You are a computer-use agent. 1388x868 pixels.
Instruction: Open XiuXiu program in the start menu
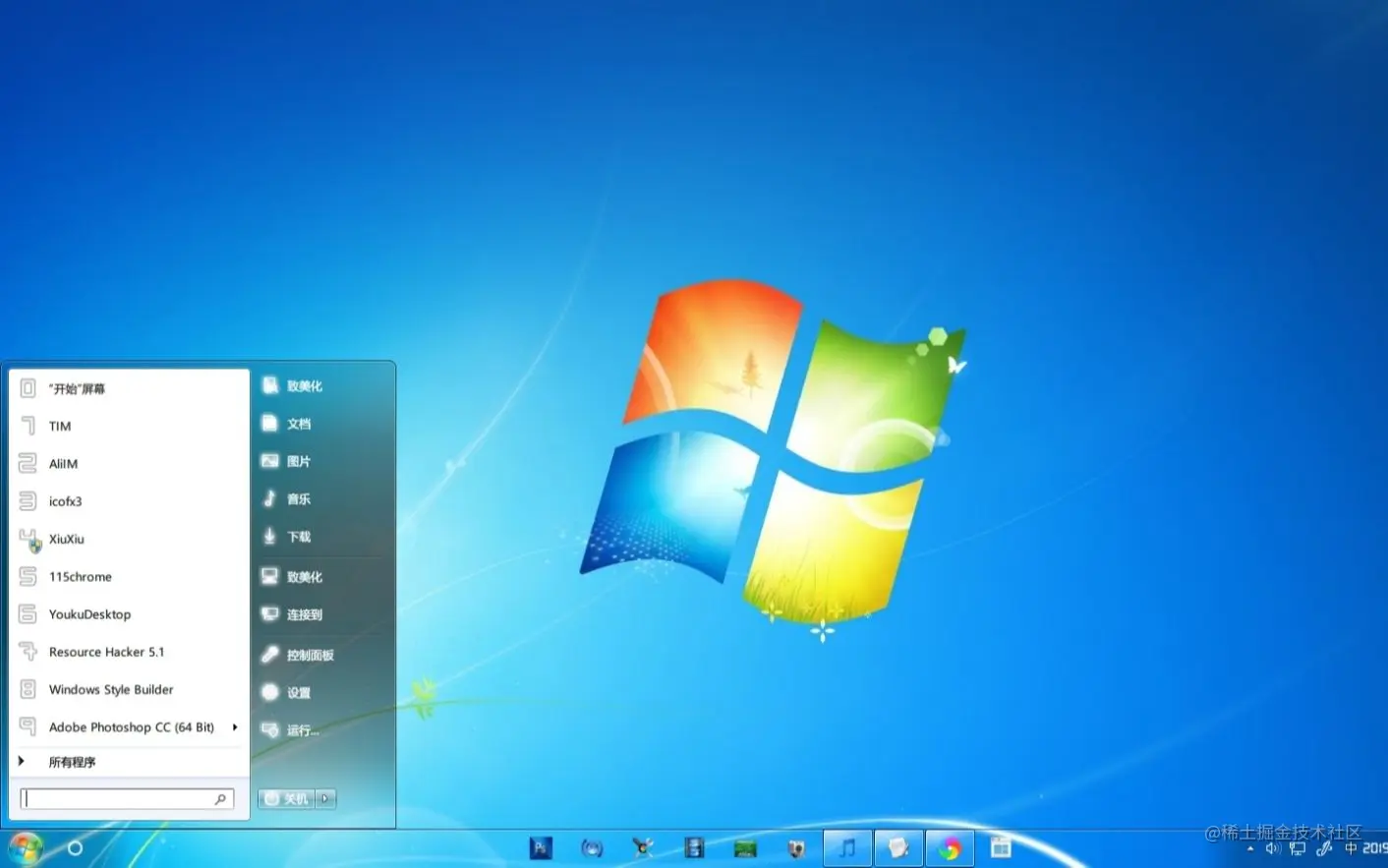129,539
